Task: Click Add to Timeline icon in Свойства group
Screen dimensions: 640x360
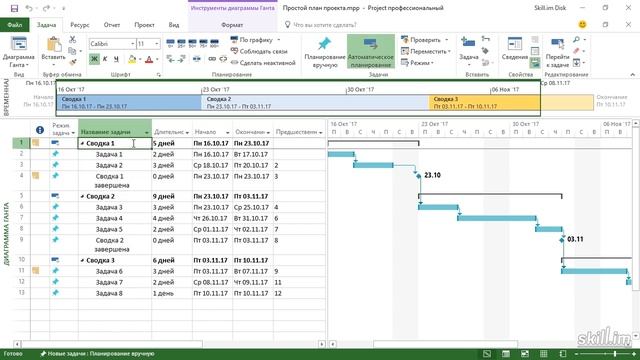Action: 535,62
